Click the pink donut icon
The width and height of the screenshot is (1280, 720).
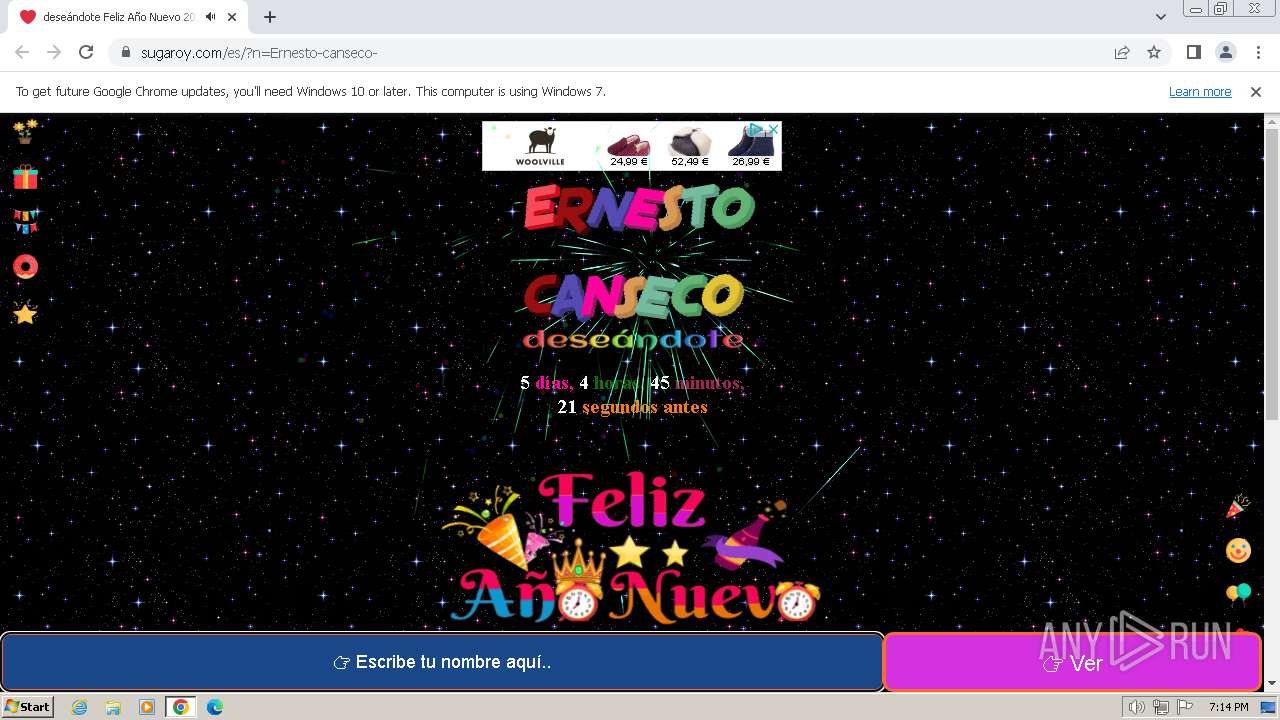[25, 266]
